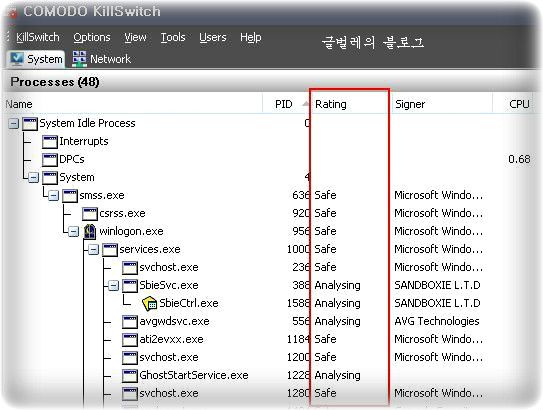Select the SbieCtrl.exe process name
Viewport: 543px width, 410px height.
(189, 303)
